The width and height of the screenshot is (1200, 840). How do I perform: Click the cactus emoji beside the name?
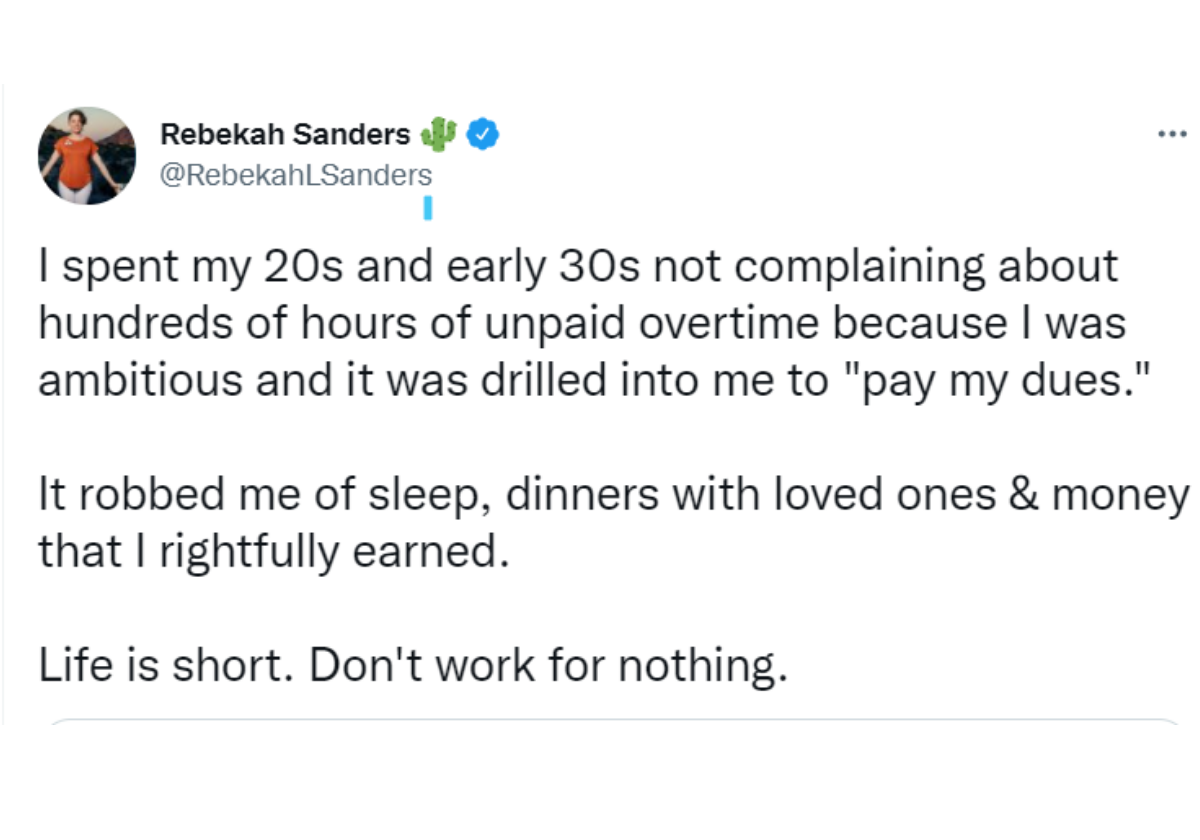(x=440, y=133)
